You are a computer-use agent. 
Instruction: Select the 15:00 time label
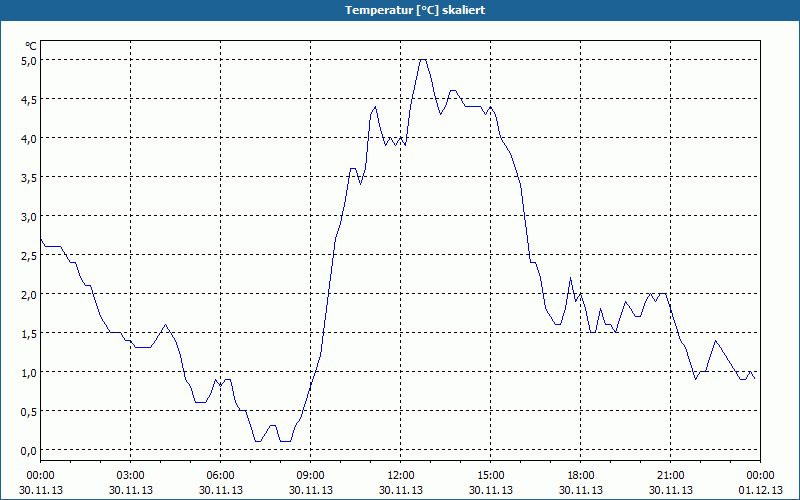point(491,476)
